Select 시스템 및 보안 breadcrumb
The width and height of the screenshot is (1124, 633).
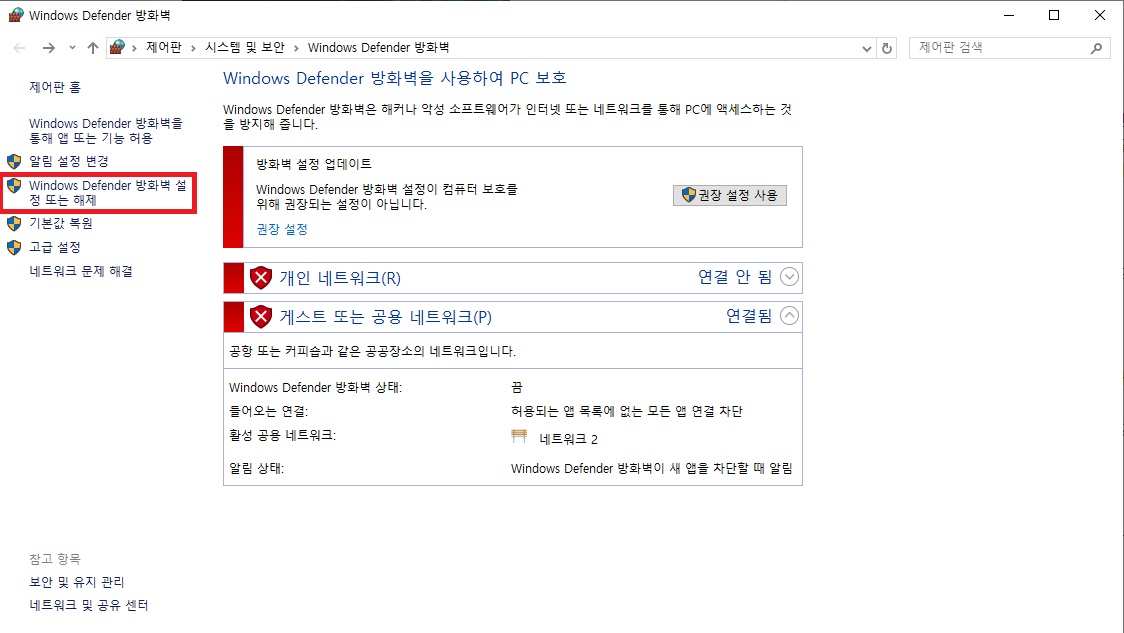[244, 47]
